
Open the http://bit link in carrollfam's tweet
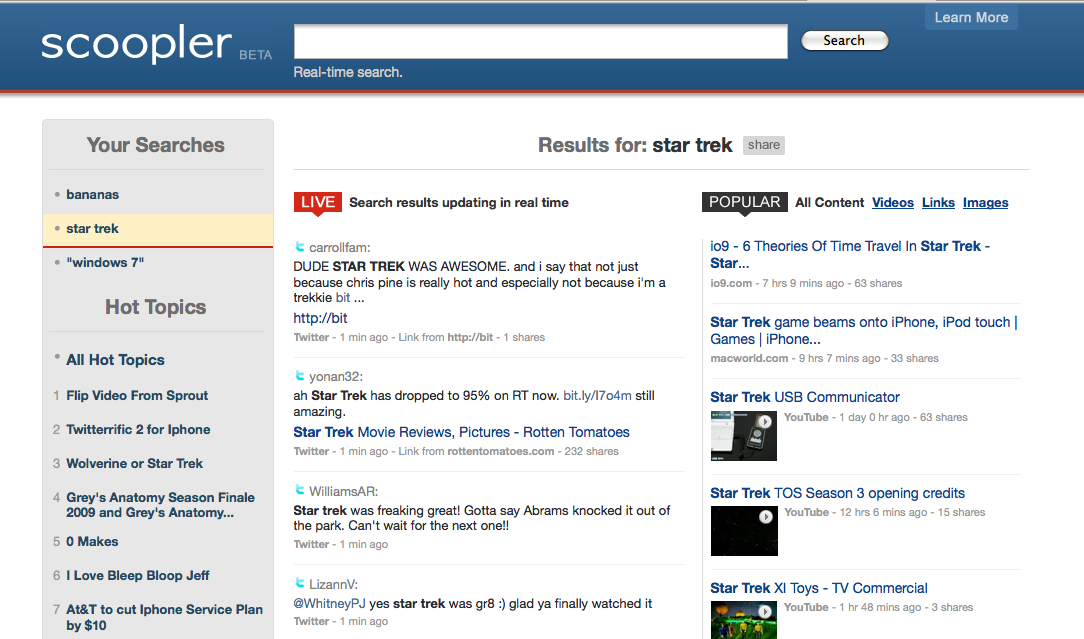pos(320,318)
